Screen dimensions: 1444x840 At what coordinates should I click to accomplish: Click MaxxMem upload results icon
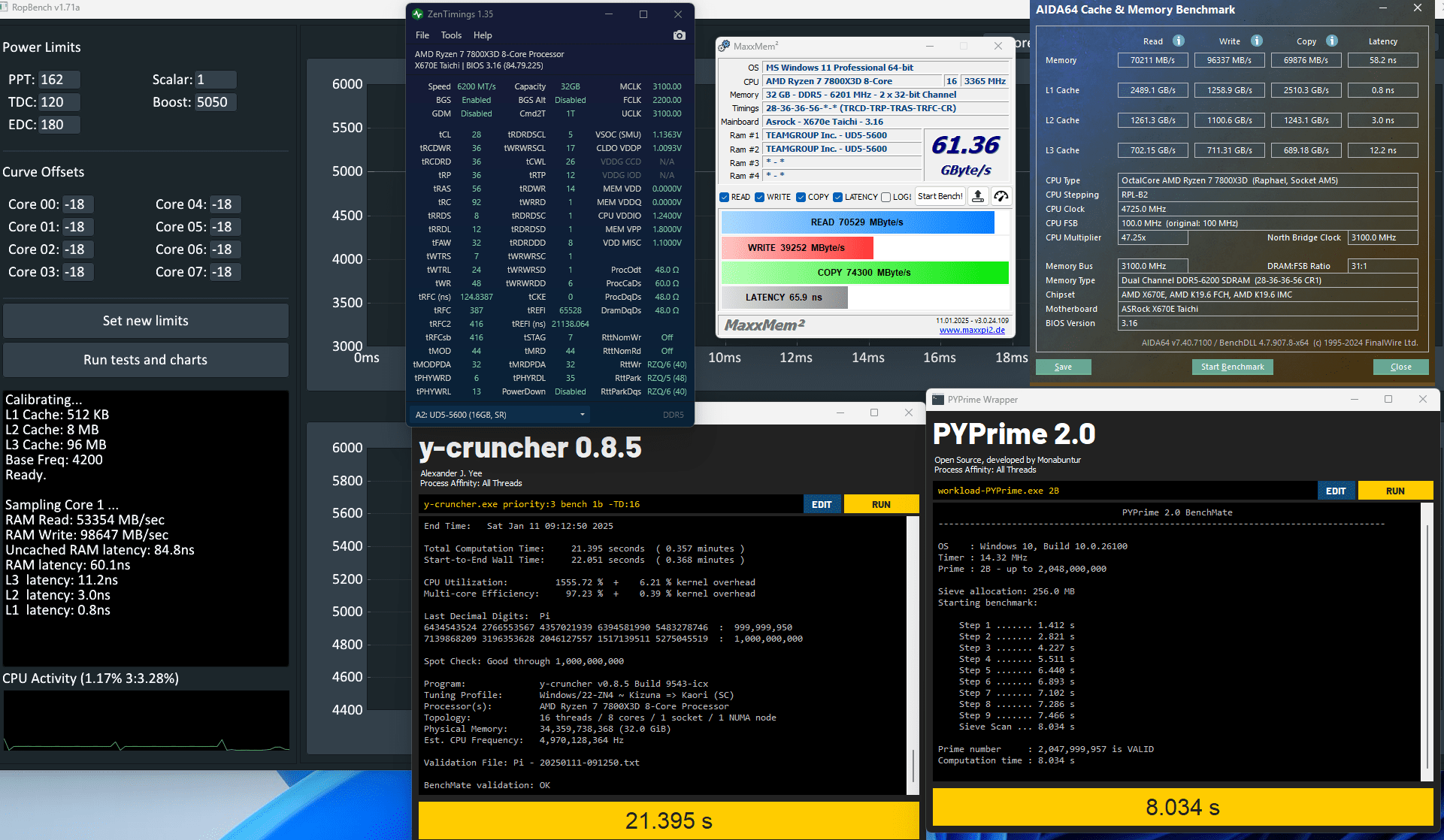978,197
